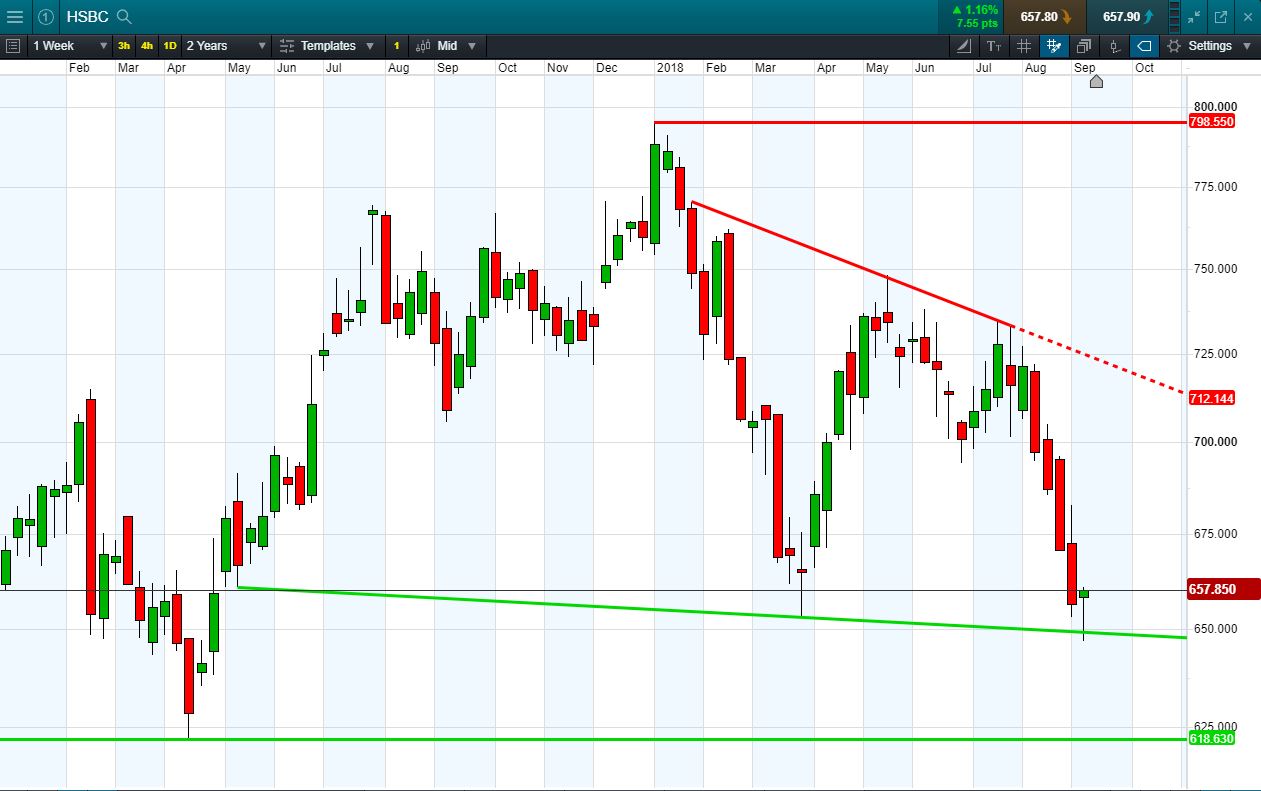Open the hamburger main menu
Viewport: 1261px width, 791px height.
[x=15, y=16]
